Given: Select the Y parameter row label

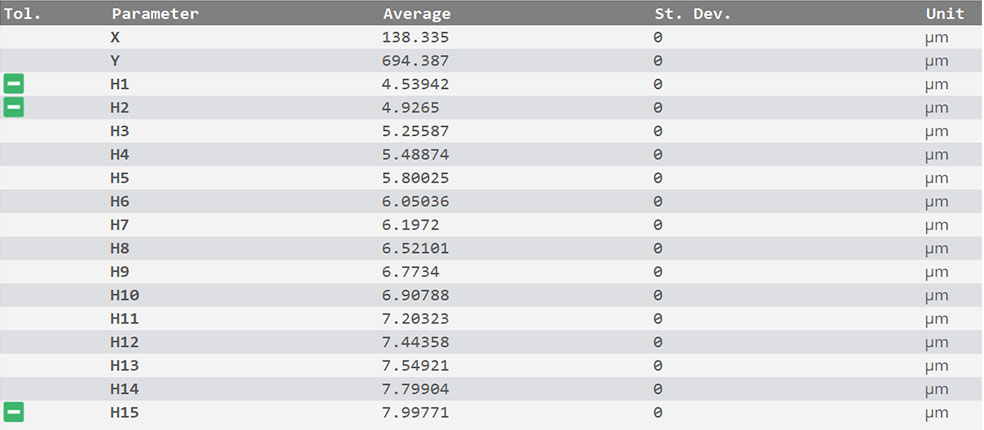Looking at the screenshot, I should click(x=115, y=61).
